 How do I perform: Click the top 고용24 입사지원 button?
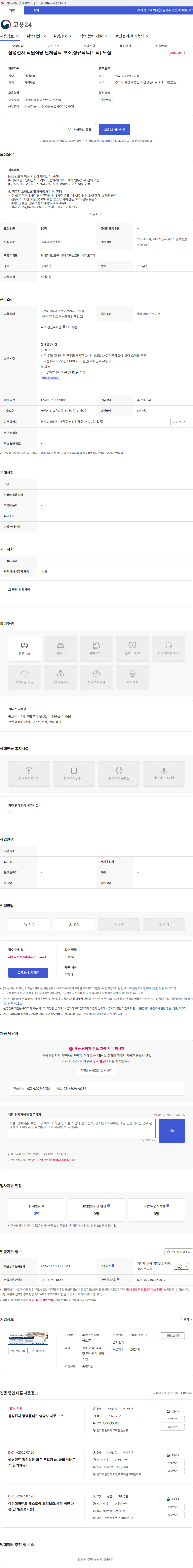coord(114,130)
